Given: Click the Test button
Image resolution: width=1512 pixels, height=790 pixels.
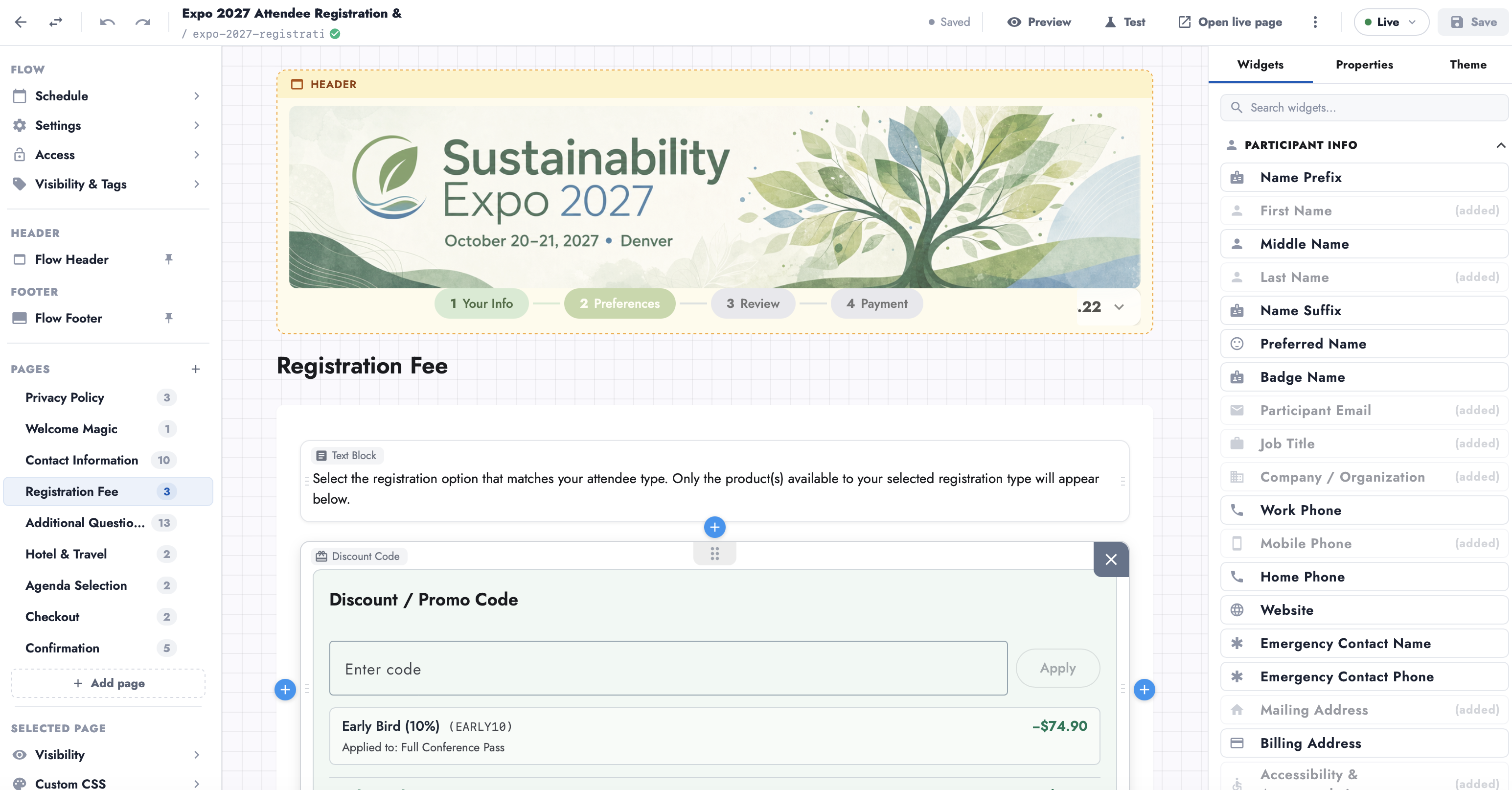Looking at the screenshot, I should click(1124, 23).
